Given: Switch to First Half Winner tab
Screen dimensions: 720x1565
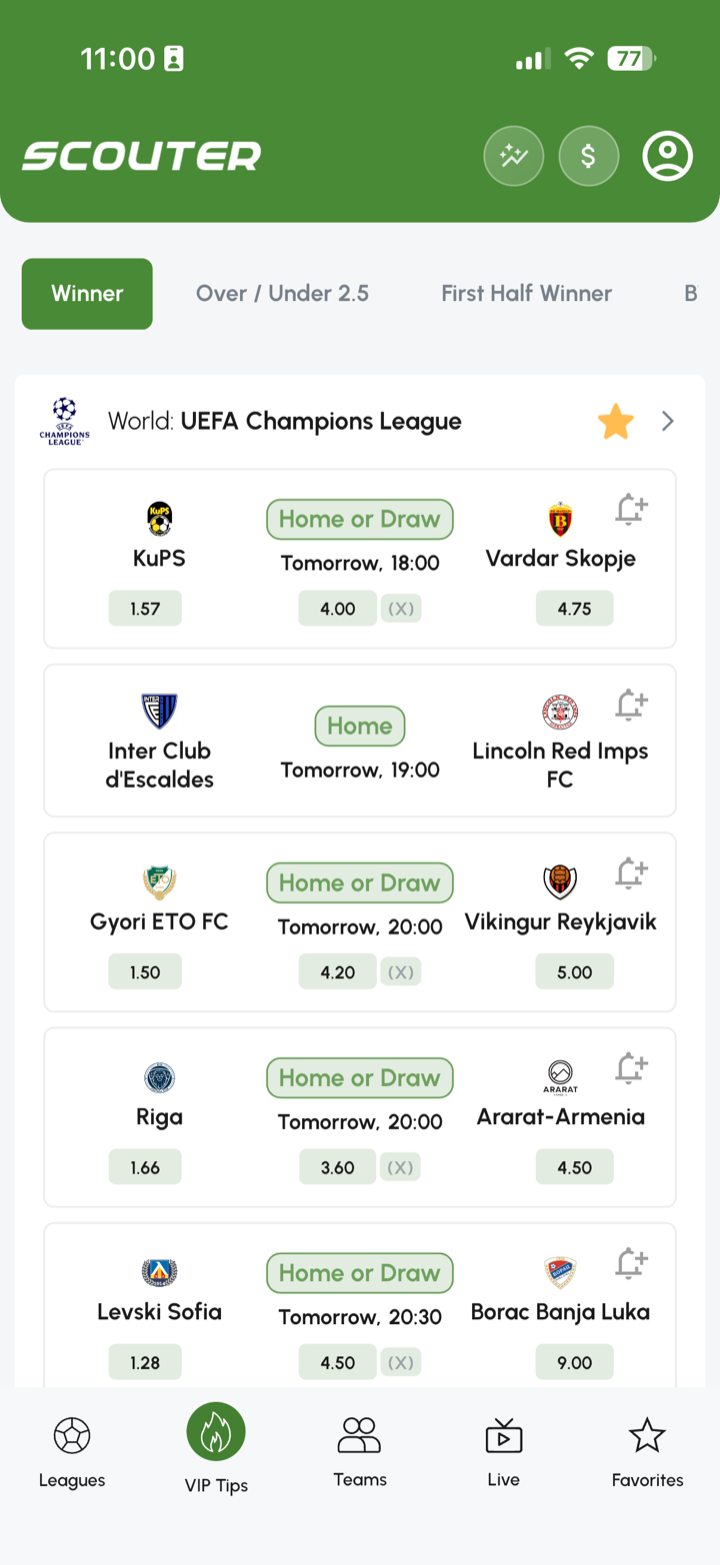Looking at the screenshot, I should [527, 294].
